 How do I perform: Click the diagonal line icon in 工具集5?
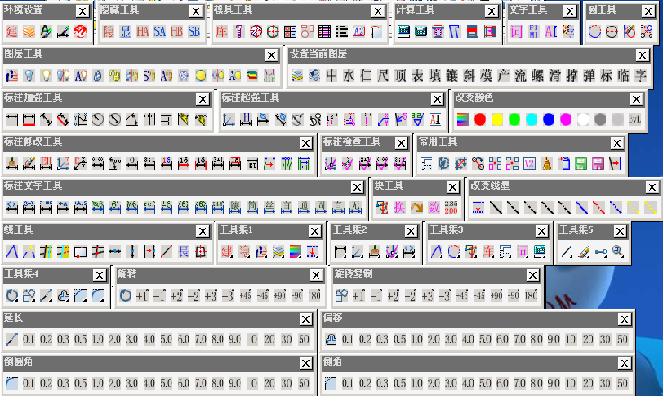(x=567, y=252)
